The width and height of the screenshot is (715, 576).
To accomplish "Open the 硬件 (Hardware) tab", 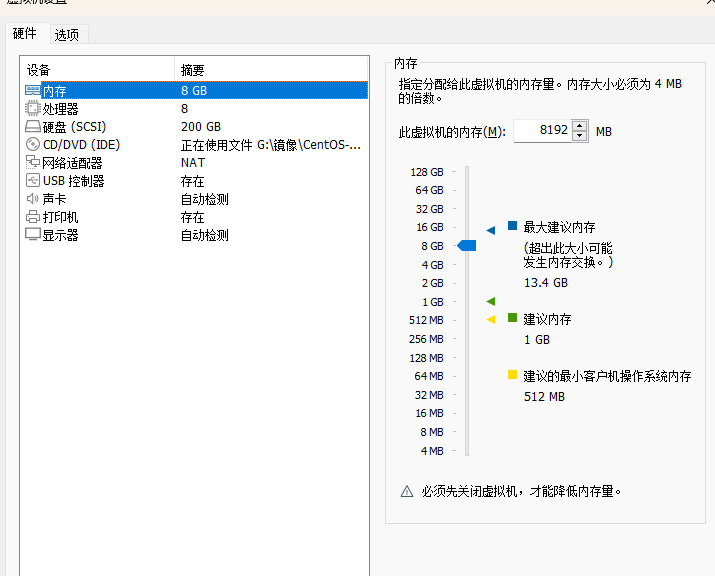I will (x=25, y=34).
